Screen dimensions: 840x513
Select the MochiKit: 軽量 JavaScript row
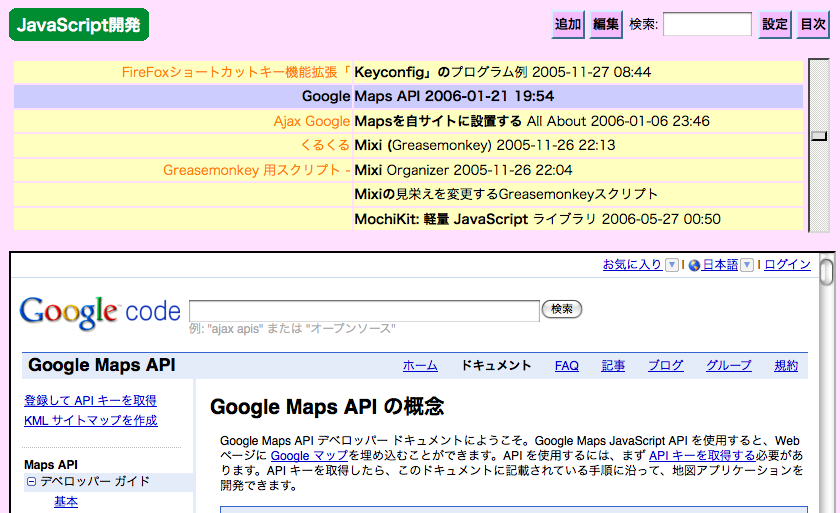click(x=408, y=219)
